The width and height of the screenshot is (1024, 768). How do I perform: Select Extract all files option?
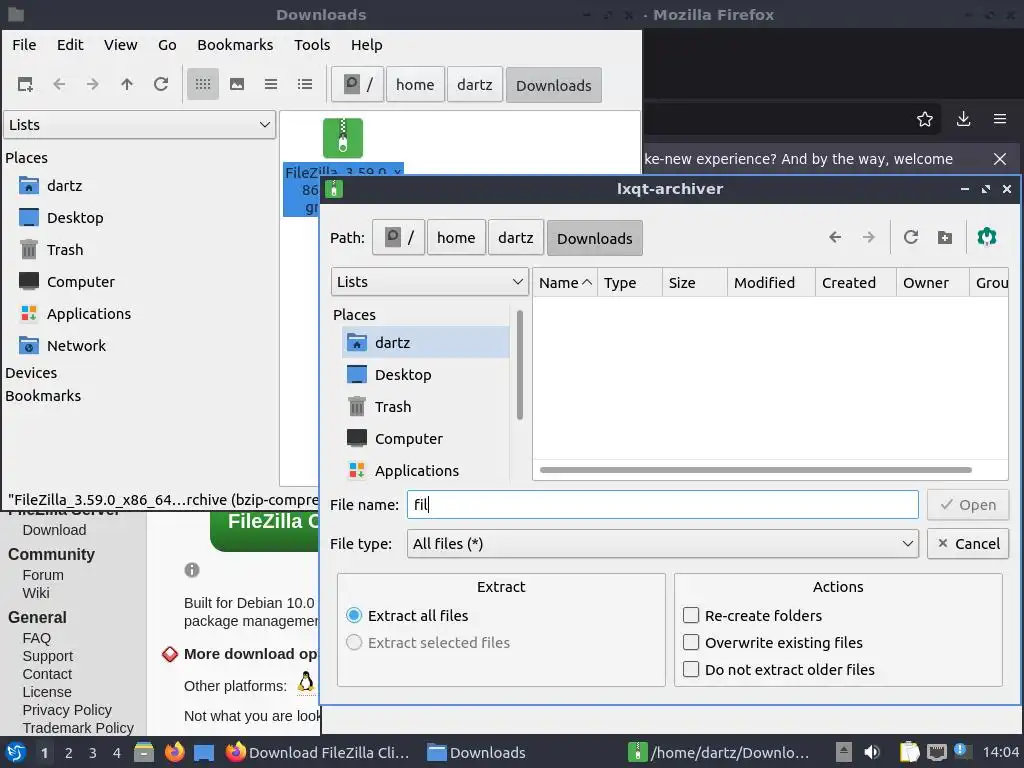[x=408, y=616]
